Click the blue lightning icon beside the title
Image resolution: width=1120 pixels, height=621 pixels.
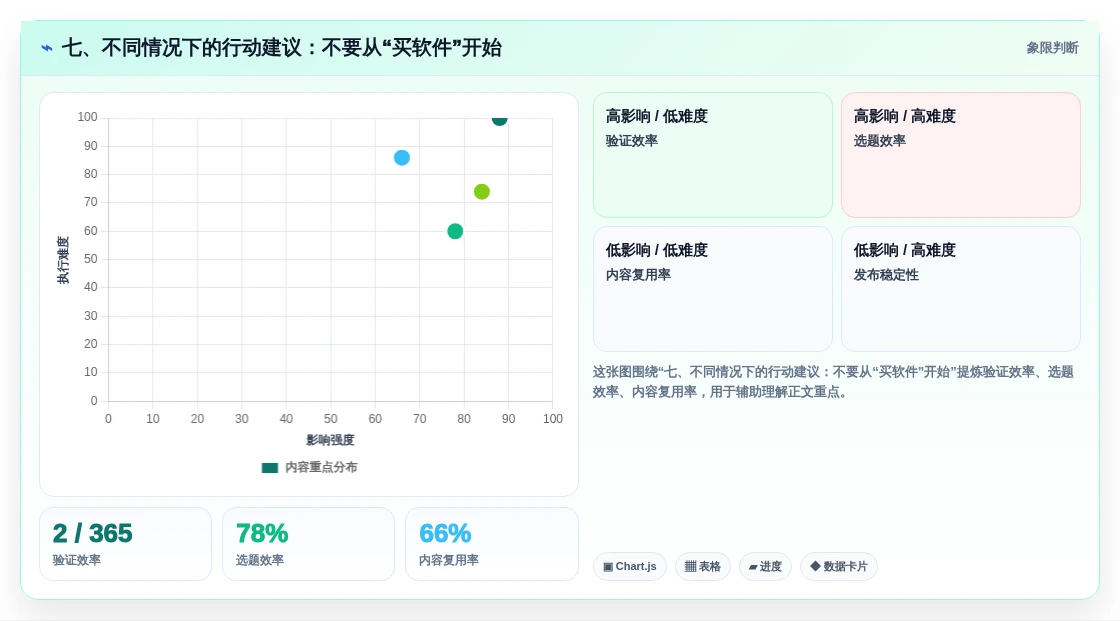click(x=47, y=48)
